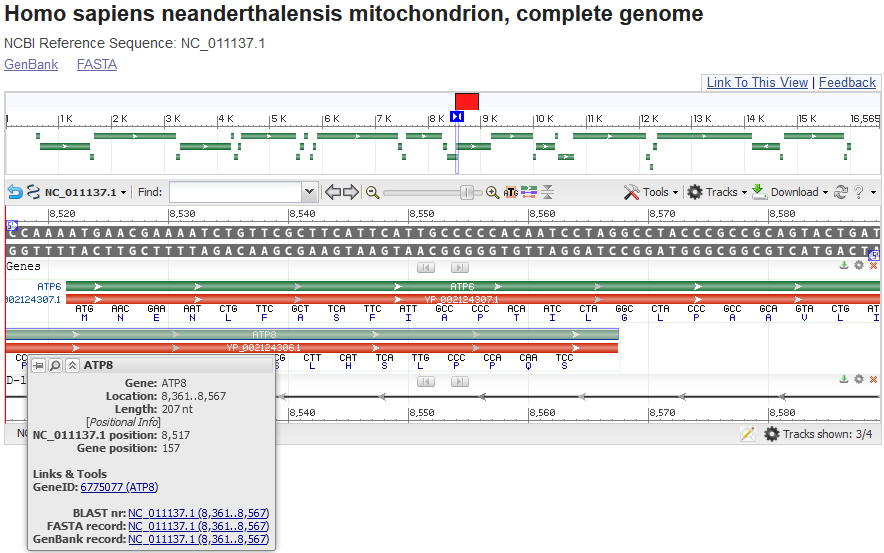
Task: Click the Genes track settings gear icon
Action: (x=859, y=265)
